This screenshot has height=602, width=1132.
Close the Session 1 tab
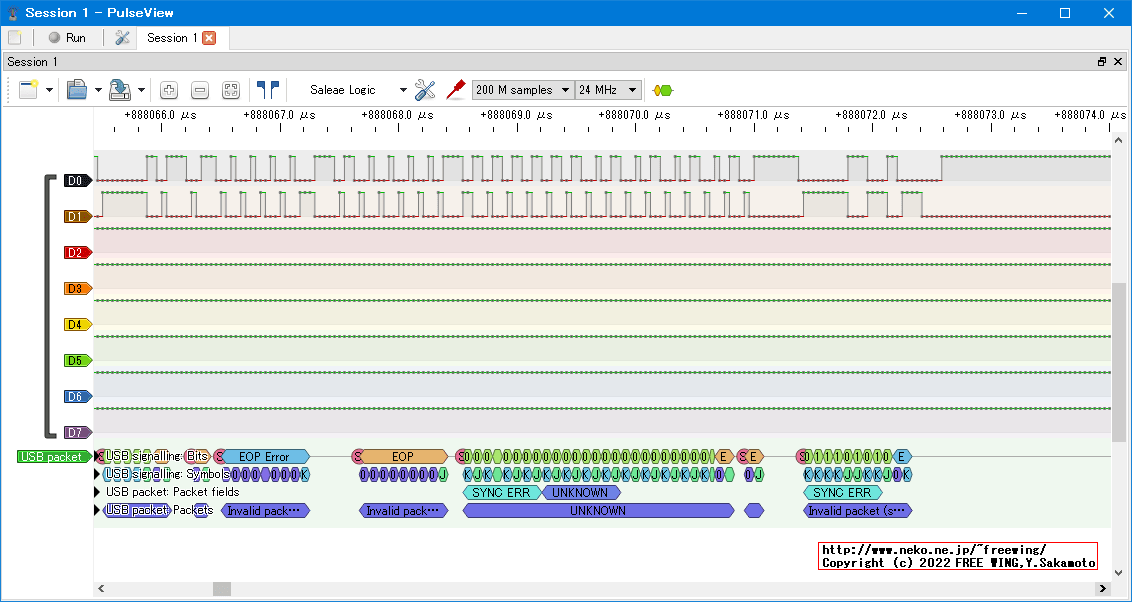pos(209,38)
